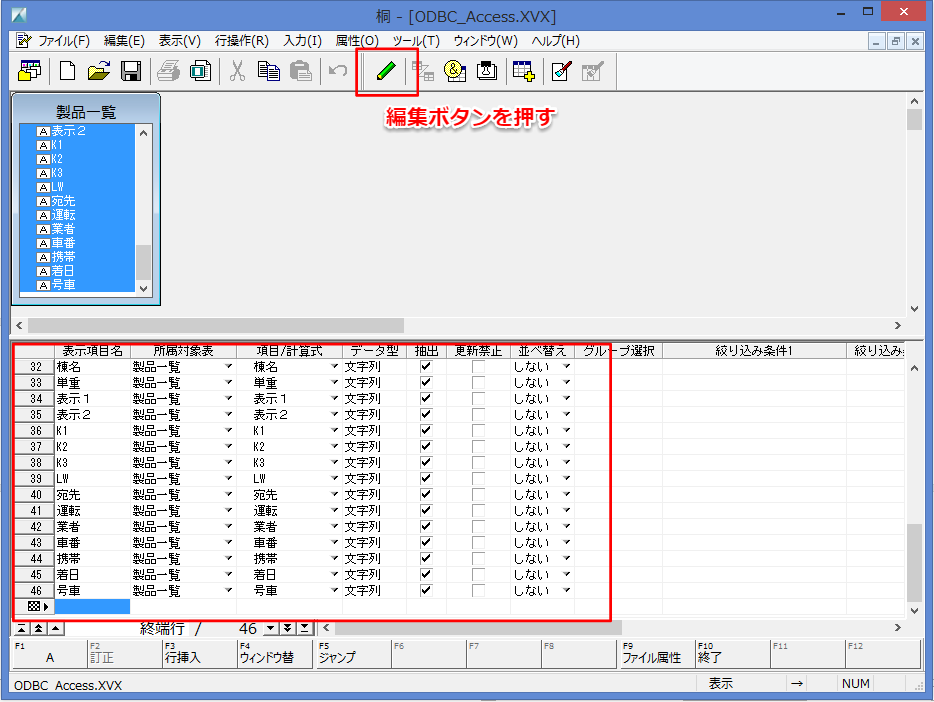Image resolution: width=934 pixels, height=702 pixels.
Task: Open the ファイル(F) menu
Action: click(62, 41)
